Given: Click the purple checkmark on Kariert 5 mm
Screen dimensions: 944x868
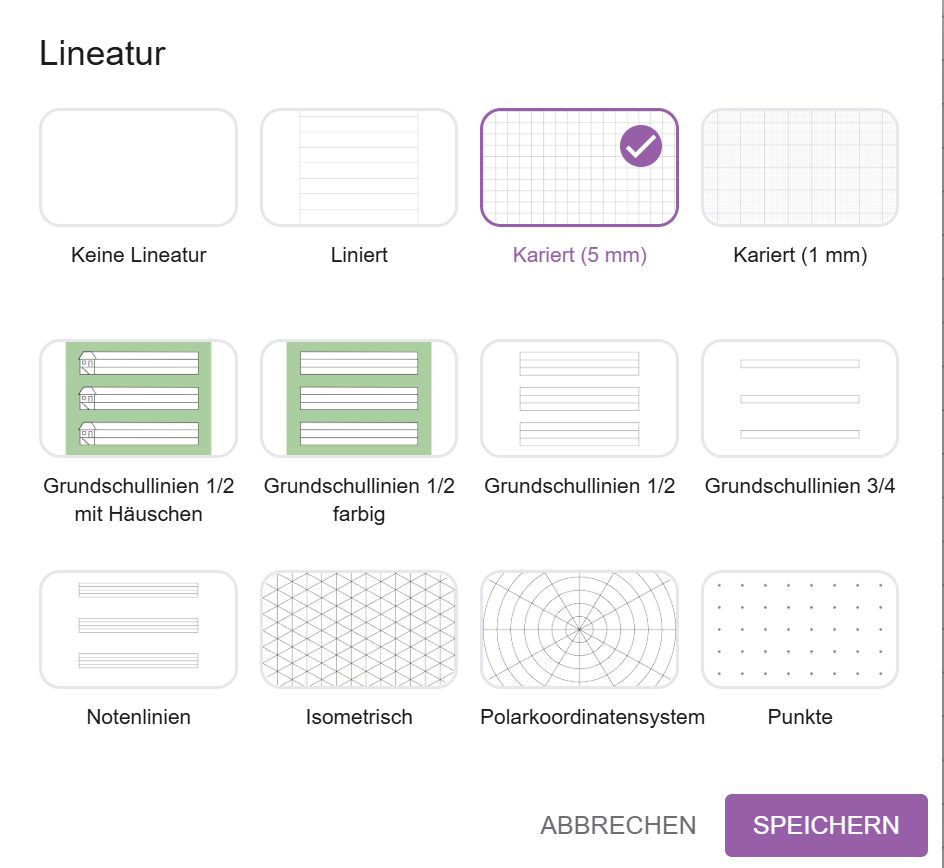Looking at the screenshot, I should 641,146.
